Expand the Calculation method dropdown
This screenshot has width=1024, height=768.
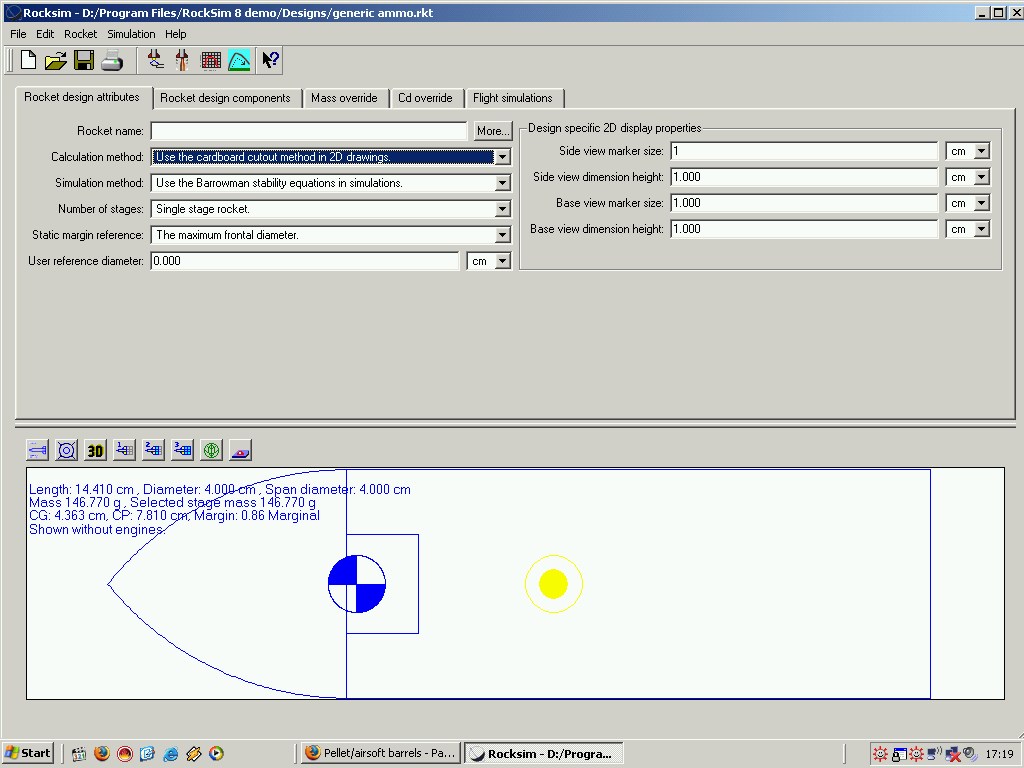pos(502,157)
